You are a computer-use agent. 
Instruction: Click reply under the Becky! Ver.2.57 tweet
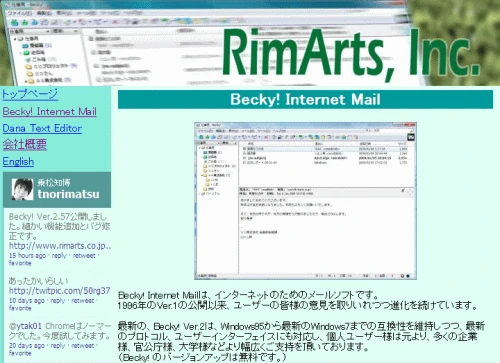tap(59, 256)
